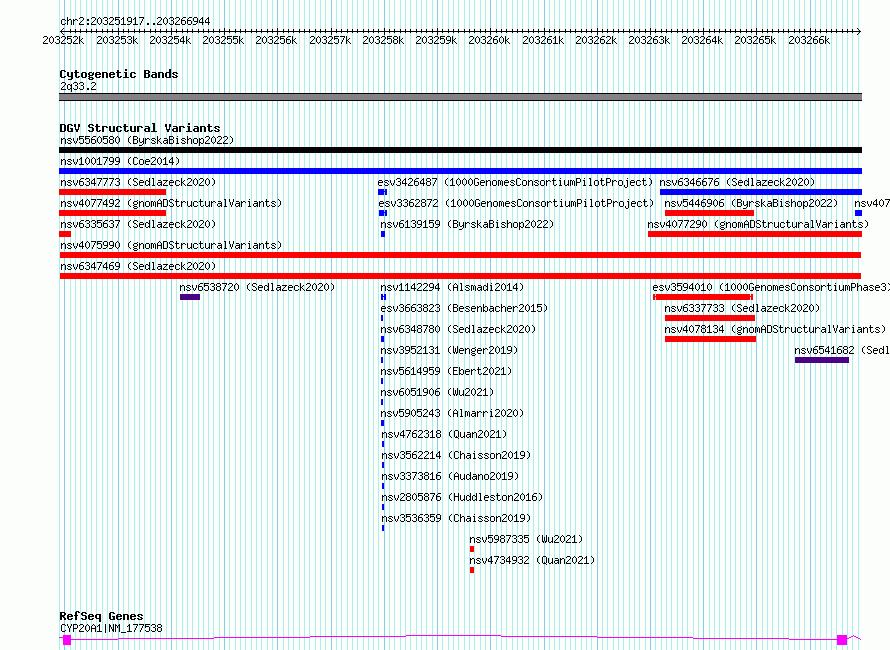Click the 203263k ruler tick label
Viewport: 890px width, 650px height.
[649, 40]
